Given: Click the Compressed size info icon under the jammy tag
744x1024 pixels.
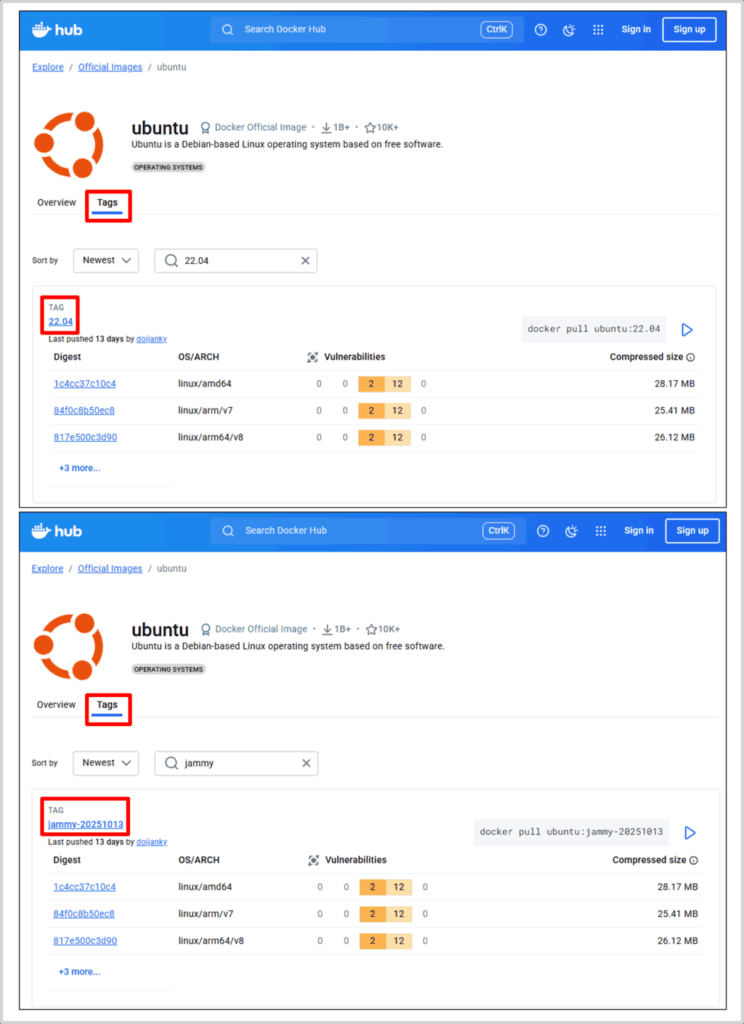Looking at the screenshot, I should [x=694, y=860].
